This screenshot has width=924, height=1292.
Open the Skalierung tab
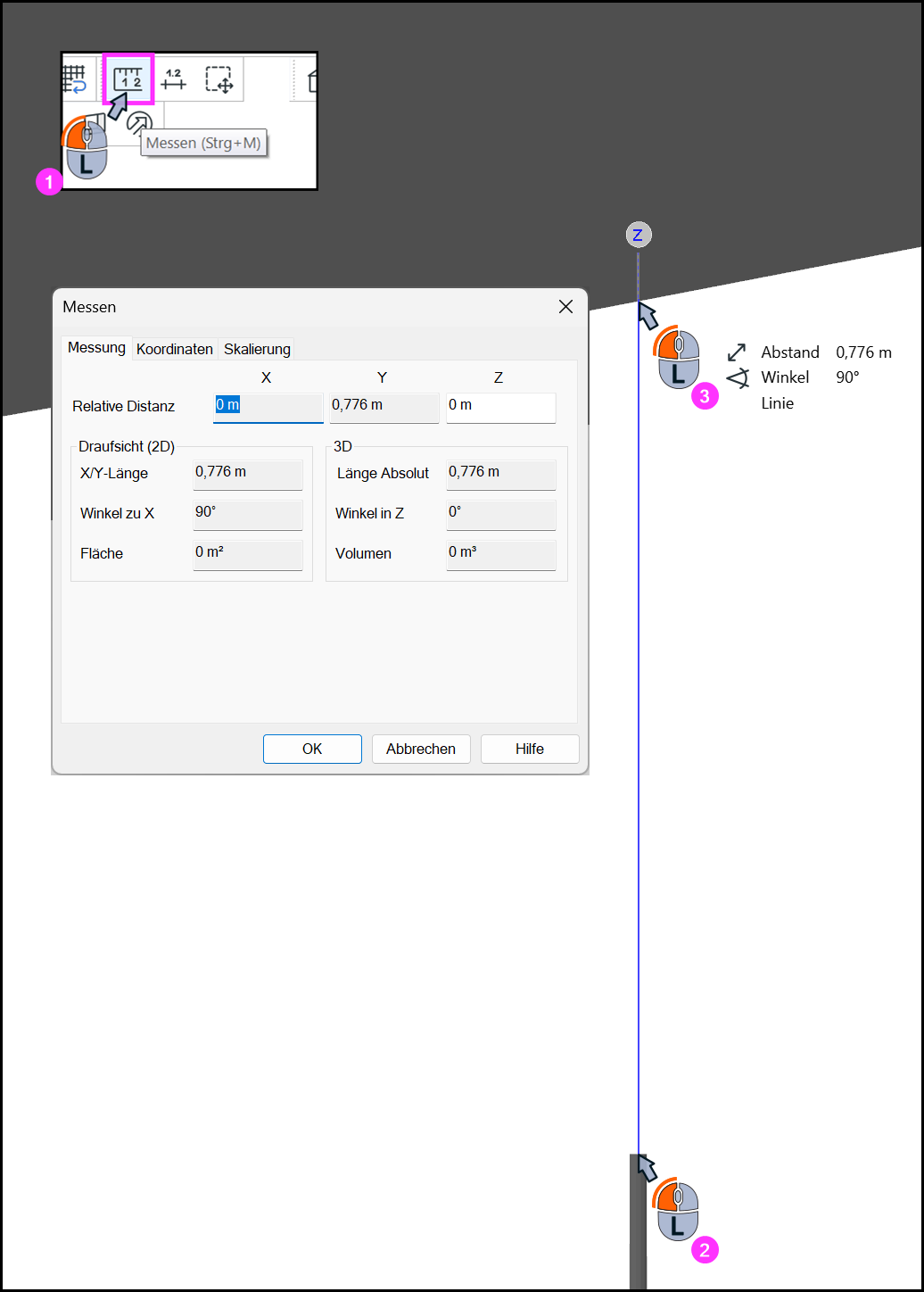(257, 349)
